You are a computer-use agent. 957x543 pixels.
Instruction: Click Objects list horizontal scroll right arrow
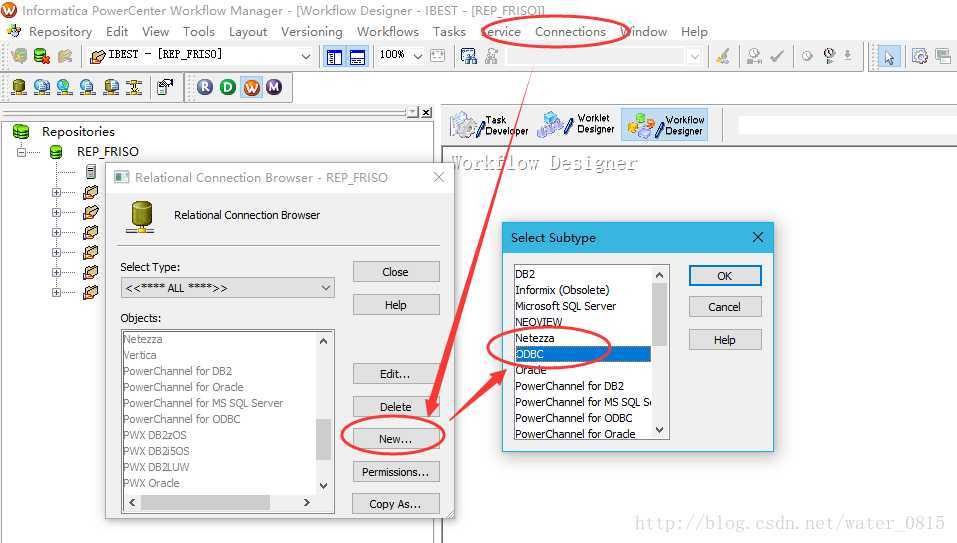(307, 503)
